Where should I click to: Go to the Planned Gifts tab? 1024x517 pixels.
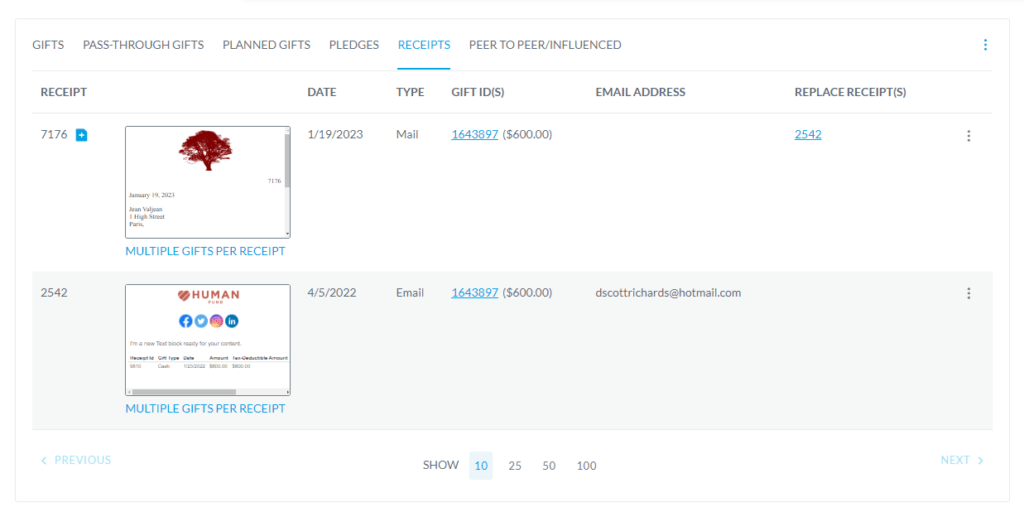click(266, 44)
